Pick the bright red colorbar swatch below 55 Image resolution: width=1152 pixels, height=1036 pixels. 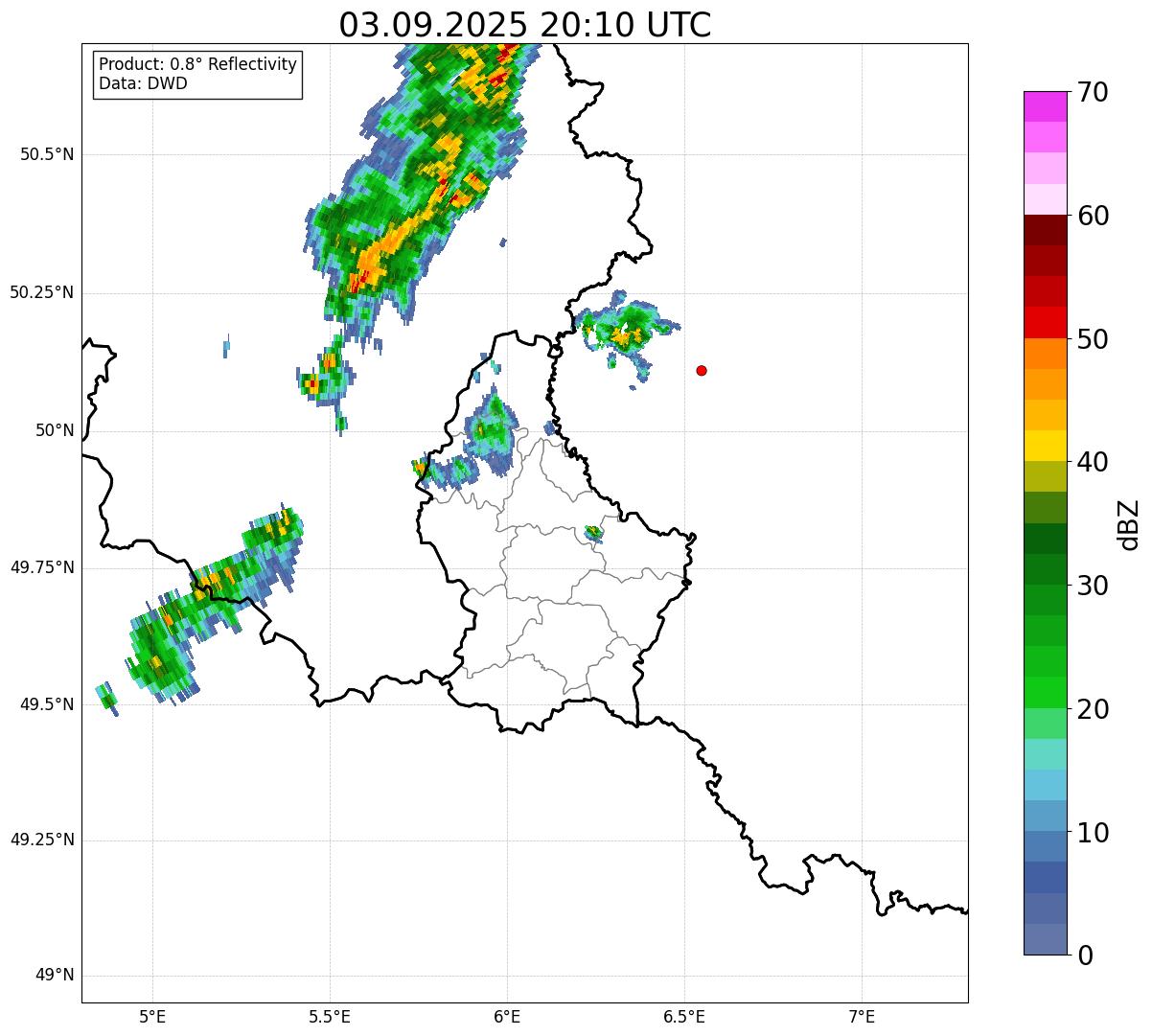click(x=1046, y=322)
